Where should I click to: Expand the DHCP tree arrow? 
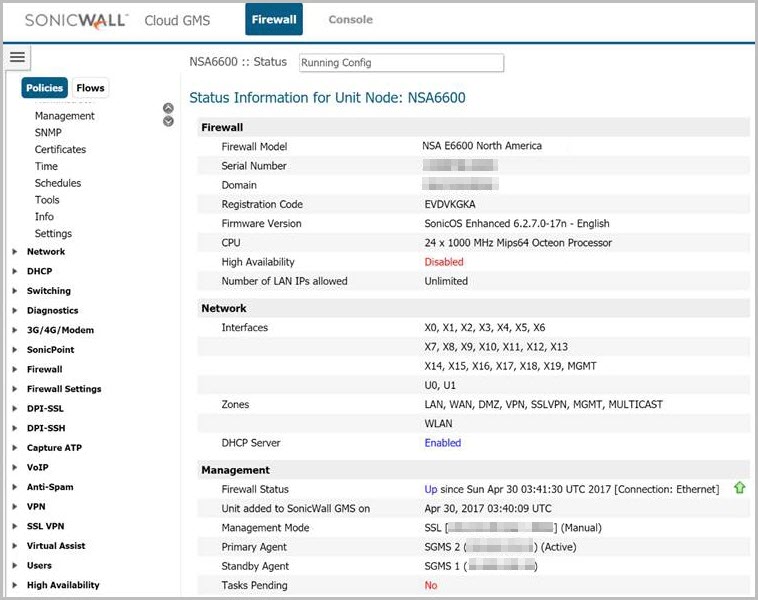tap(15, 271)
